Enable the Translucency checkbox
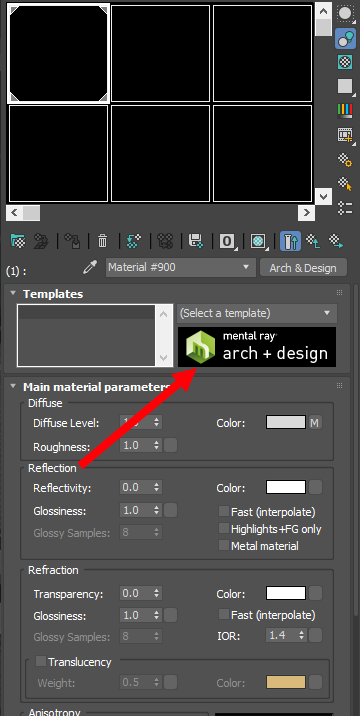 coord(41,661)
